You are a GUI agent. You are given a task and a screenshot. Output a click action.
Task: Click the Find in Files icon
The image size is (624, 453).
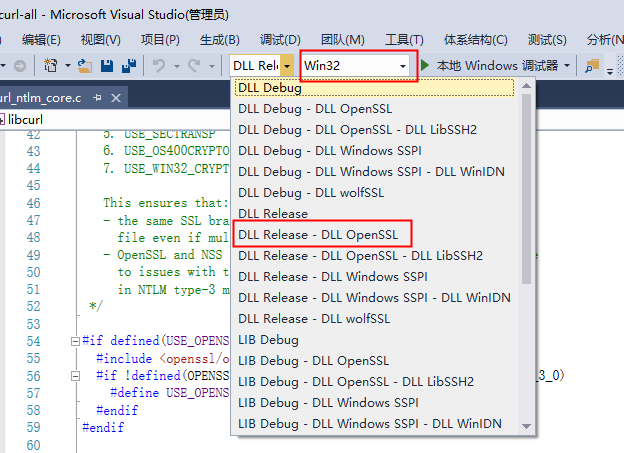592,66
